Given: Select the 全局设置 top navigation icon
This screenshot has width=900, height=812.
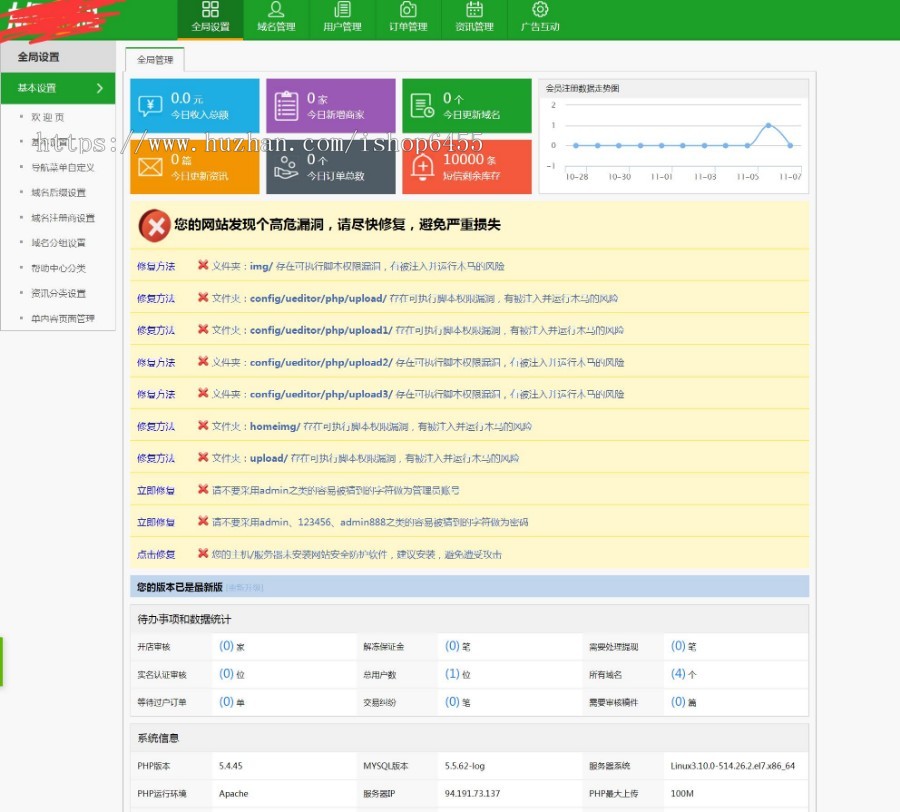Looking at the screenshot, I should (210, 18).
